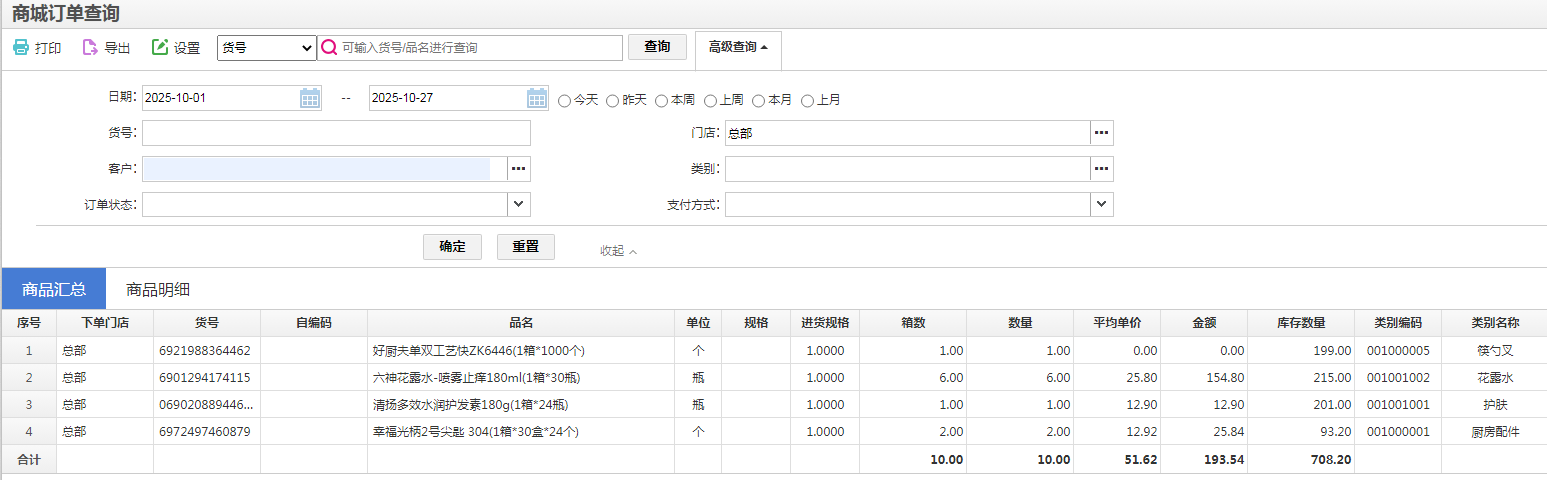Click the export icon (导出)
This screenshot has height=480, width=1547.
(x=90, y=48)
